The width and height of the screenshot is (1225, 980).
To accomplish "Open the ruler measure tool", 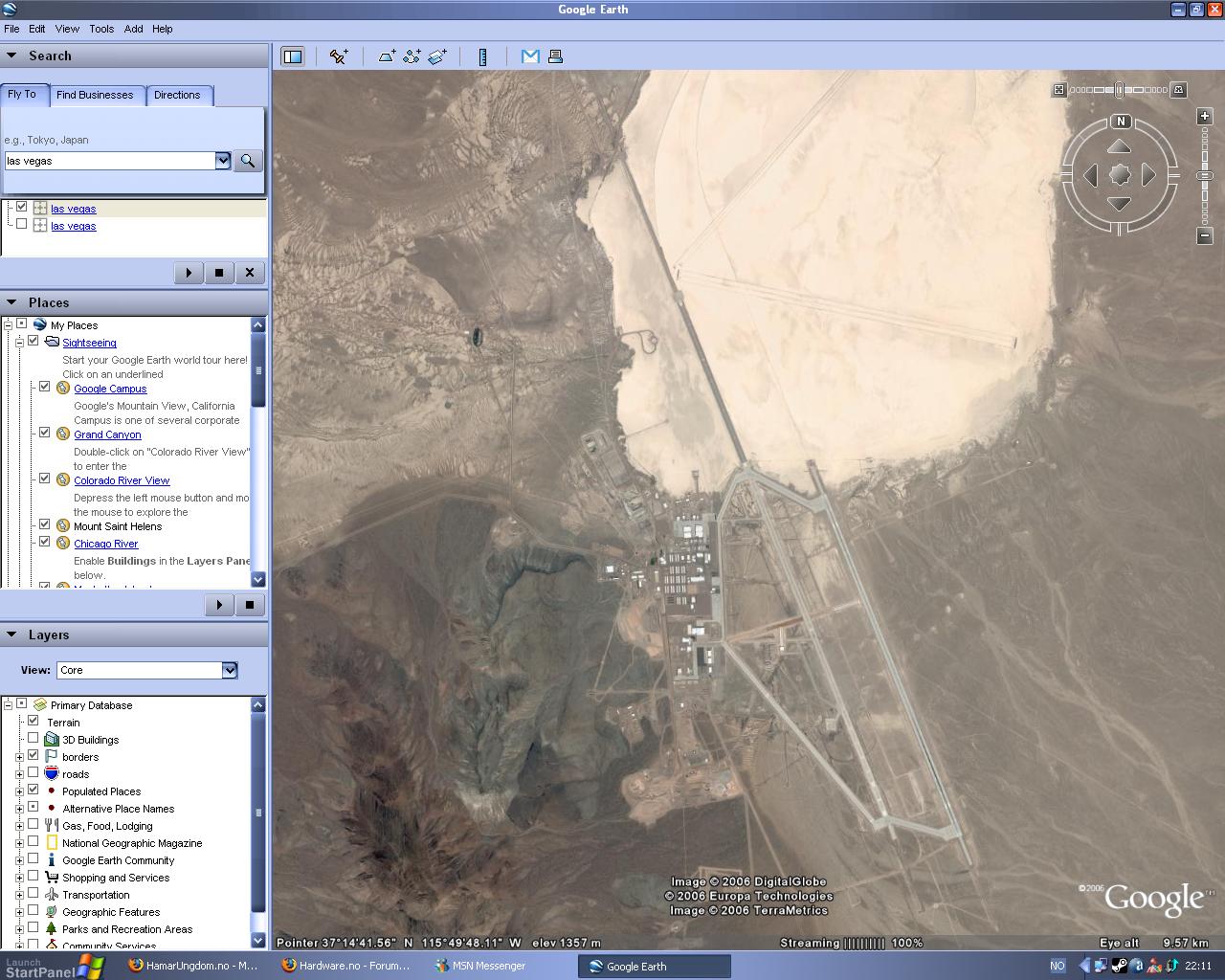I will coord(482,56).
